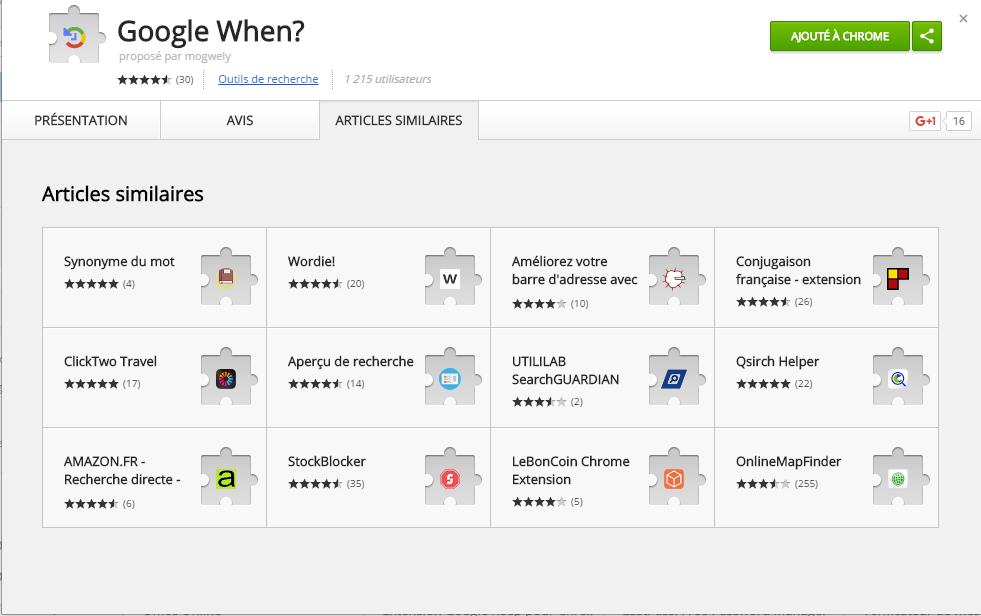Click the AJOUTÉ À CHROME button
The height and width of the screenshot is (616, 981).
(x=839, y=36)
